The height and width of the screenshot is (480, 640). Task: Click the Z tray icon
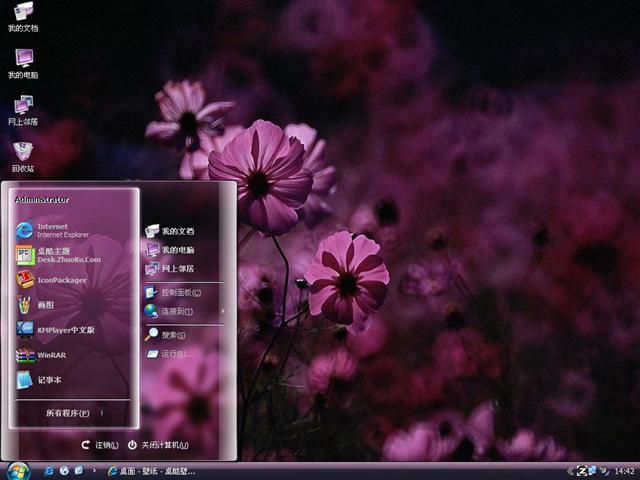pos(582,471)
